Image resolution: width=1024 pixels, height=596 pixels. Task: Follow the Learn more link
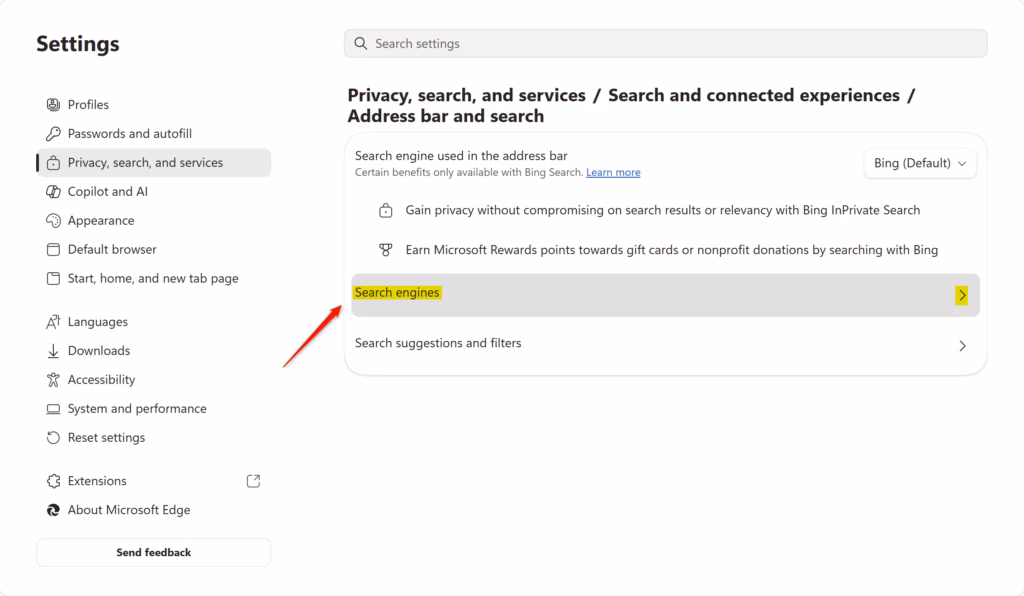click(613, 172)
